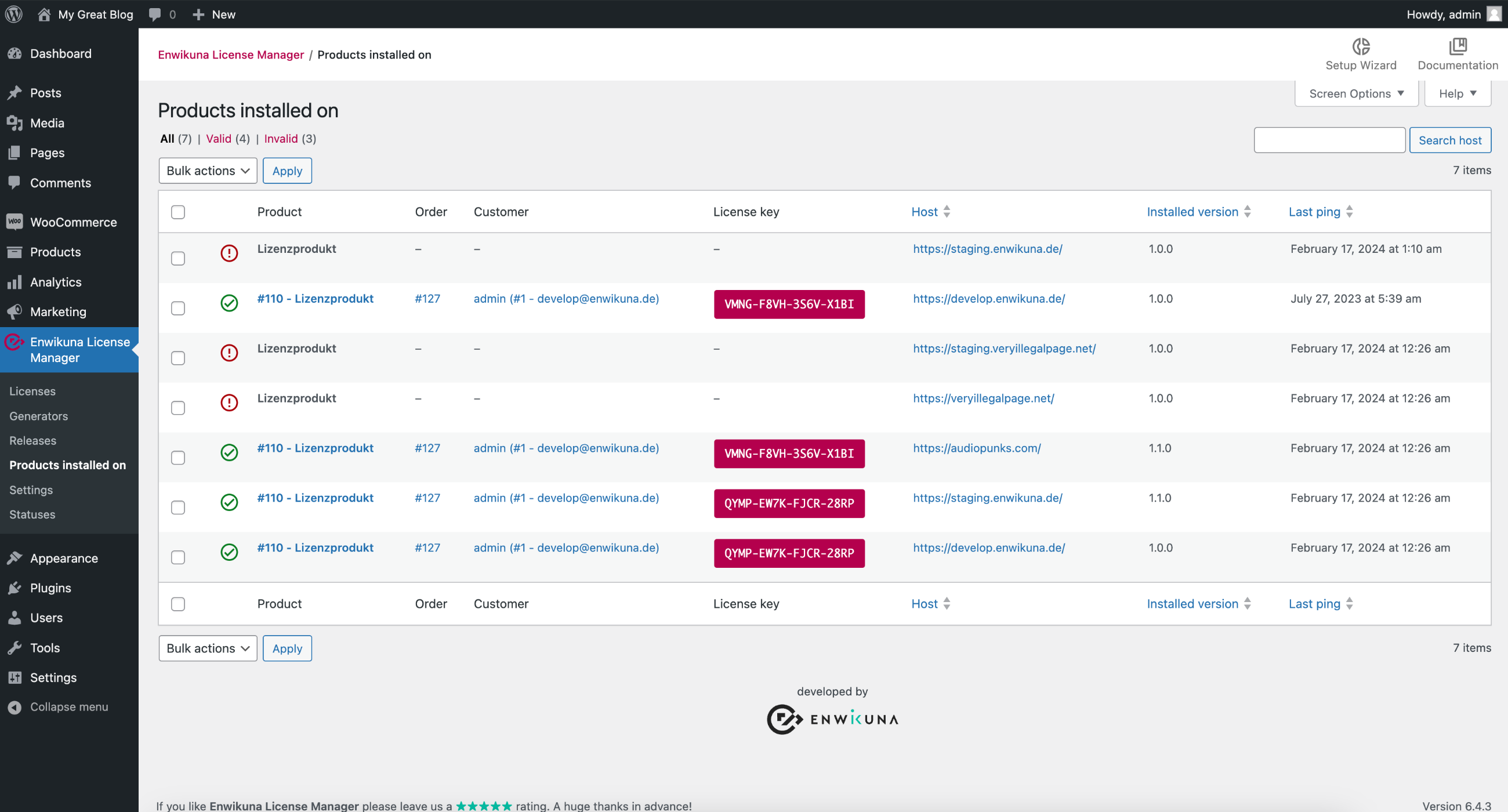This screenshot has height=812, width=1508.
Task: Check the row for staging.enwikuna.de 1:10 am
Action: 178,258
